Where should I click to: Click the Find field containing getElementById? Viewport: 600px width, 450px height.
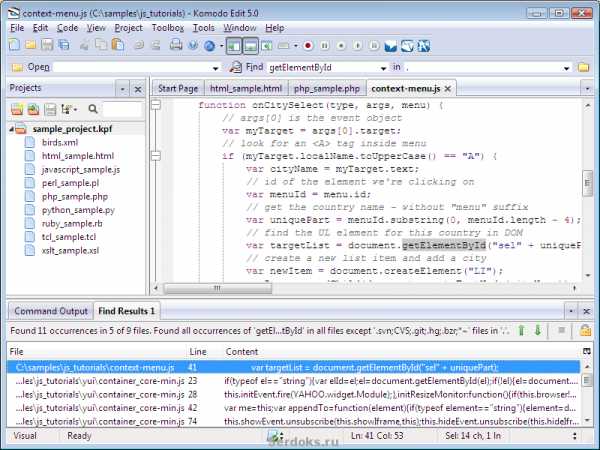point(323,68)
